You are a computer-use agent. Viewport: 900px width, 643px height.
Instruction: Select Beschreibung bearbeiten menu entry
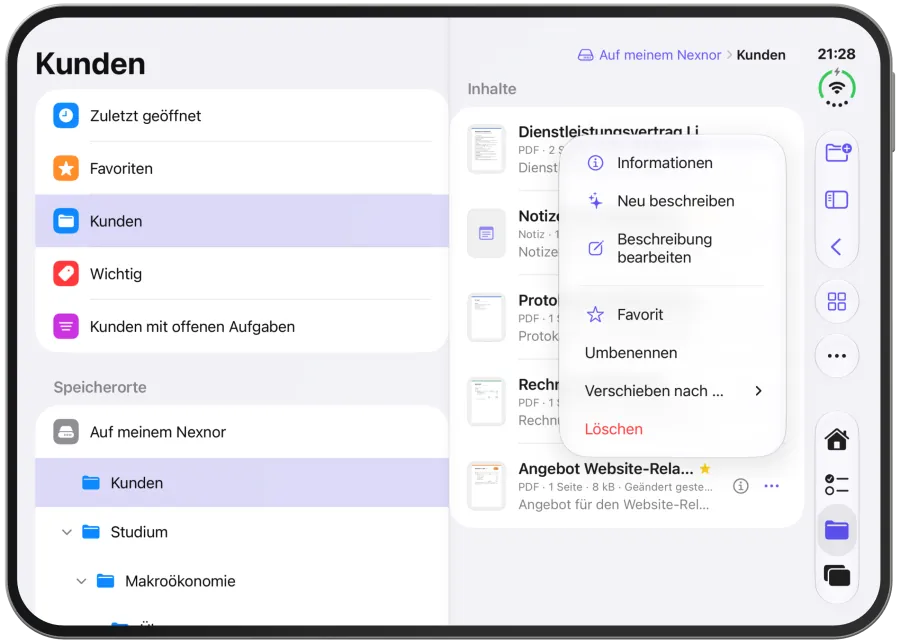point(672,248)
